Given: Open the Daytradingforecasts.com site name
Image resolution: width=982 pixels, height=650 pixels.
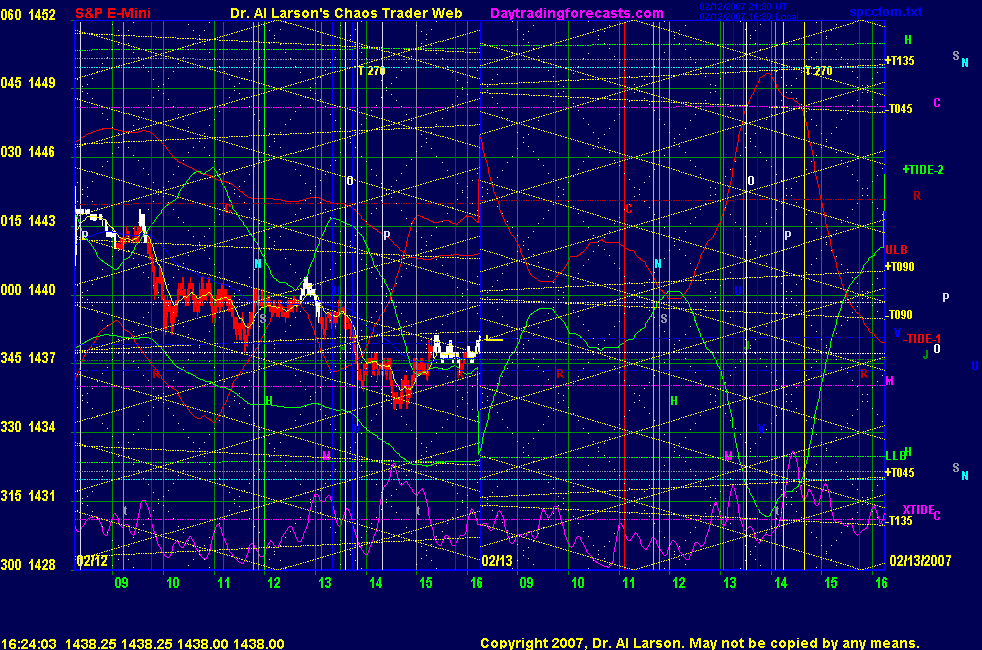Looking at the screenshot, I should pyautogui.click(x=577, y=13).
